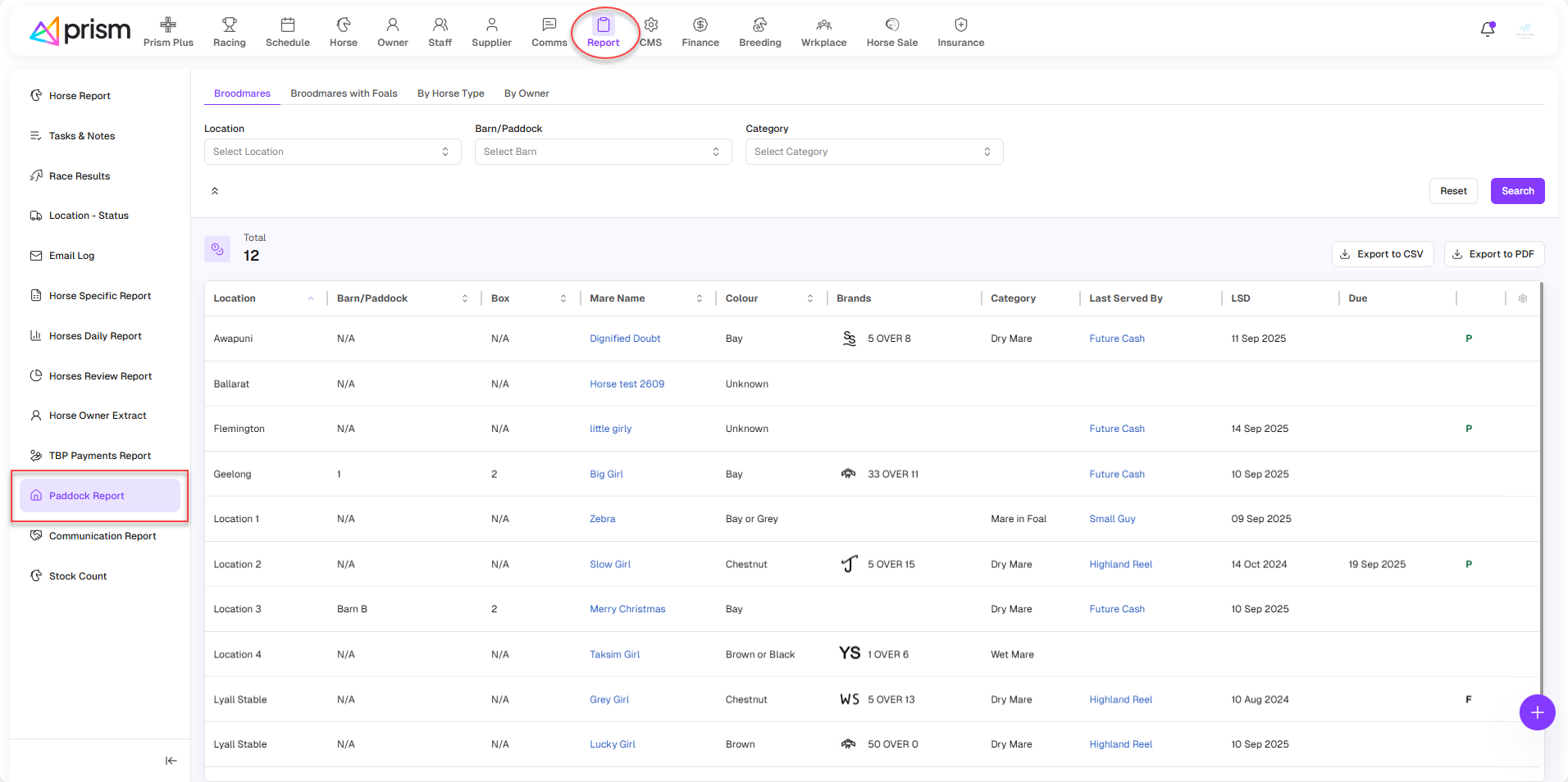This screenshot has height=782, width=1568.
Task: Click the purple floating plus button
Action: [1537, 712]
